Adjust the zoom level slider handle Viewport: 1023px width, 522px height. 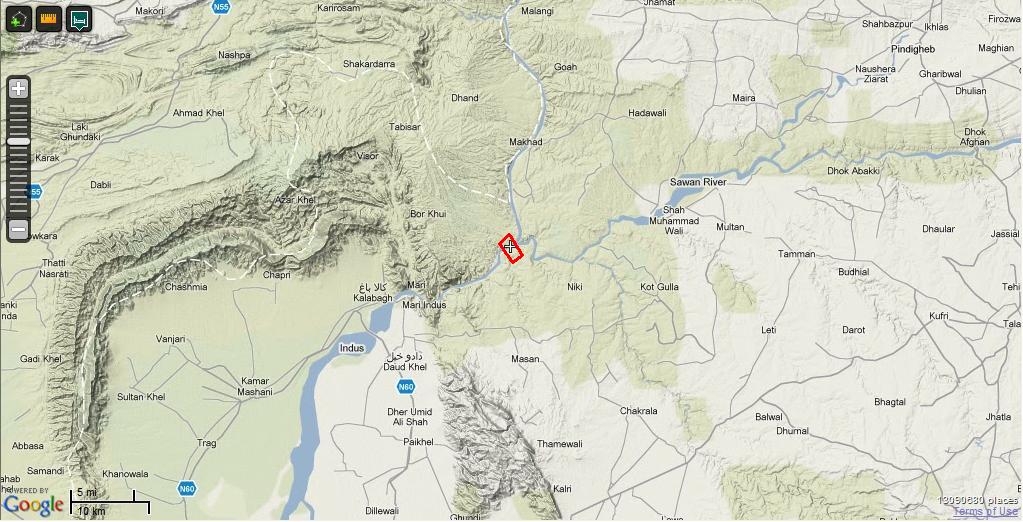pyautogui.click(x=18, y=142)
